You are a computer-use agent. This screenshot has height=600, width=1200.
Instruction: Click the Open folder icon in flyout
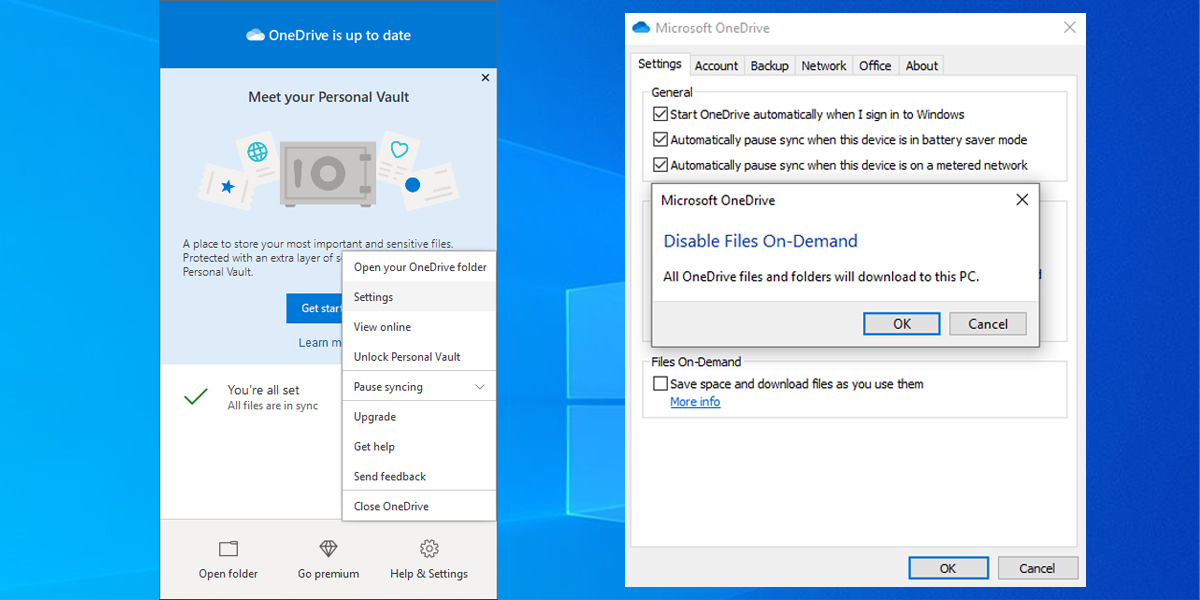pyautogui.click(x=229, y=548)
